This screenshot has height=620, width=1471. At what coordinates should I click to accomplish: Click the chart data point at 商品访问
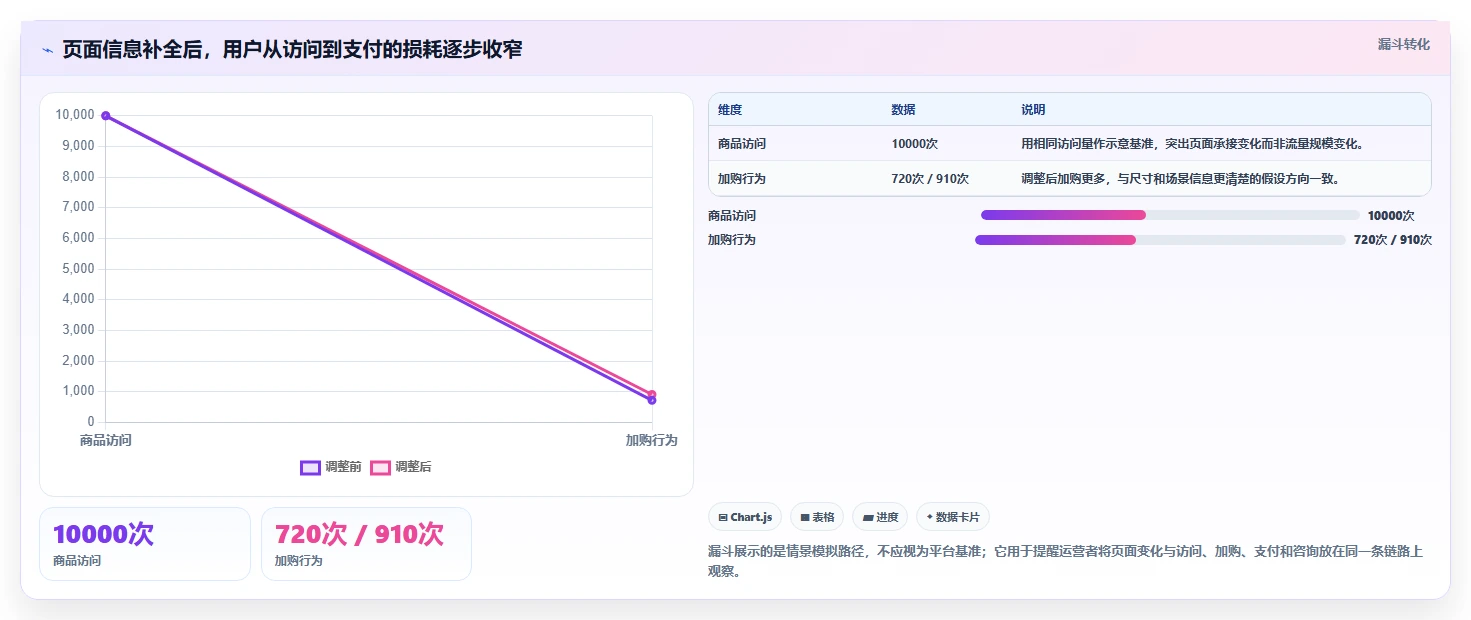[106, 116]
